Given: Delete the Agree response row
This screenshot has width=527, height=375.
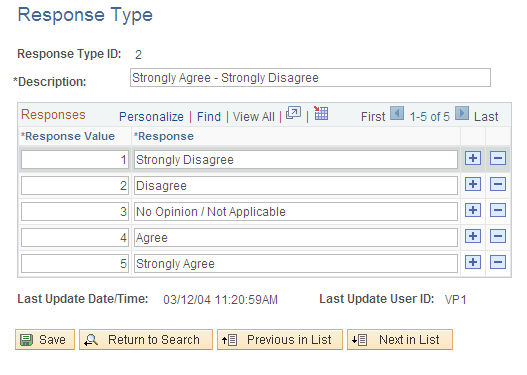Looking at the screenshot, I should 498,236.
